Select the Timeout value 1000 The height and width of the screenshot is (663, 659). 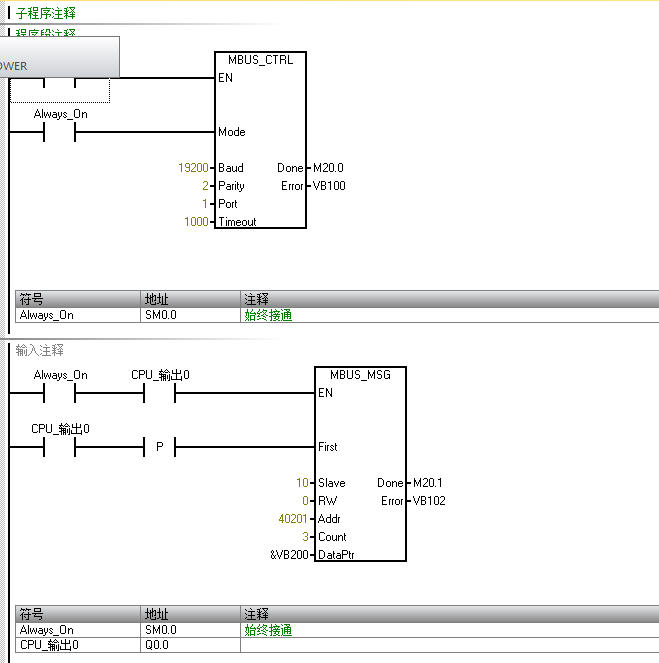pyautogui.click(x=197, y=222)
